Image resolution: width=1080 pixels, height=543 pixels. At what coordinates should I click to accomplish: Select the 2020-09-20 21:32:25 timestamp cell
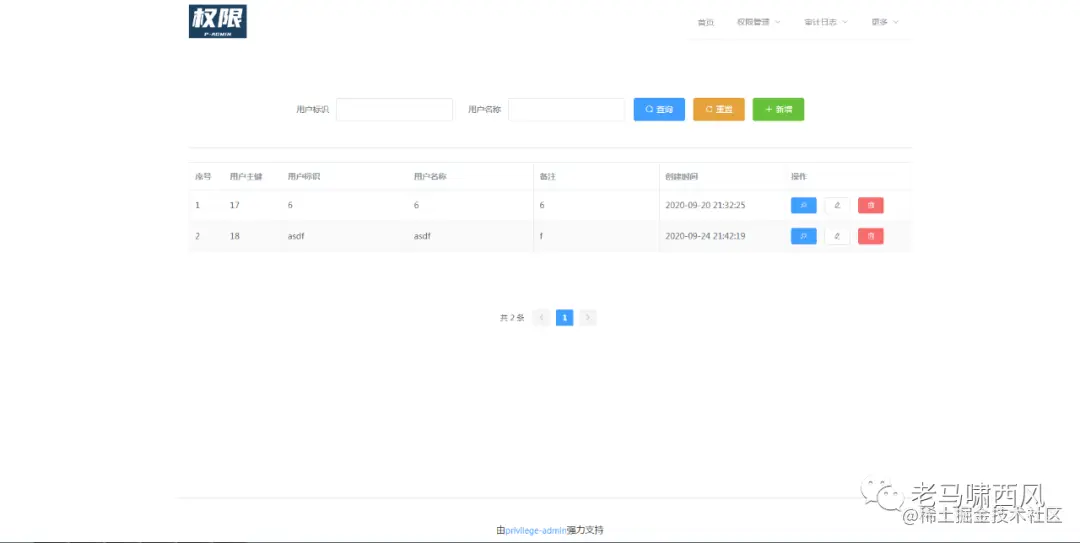pyautogui.click(x=705, y=205)
